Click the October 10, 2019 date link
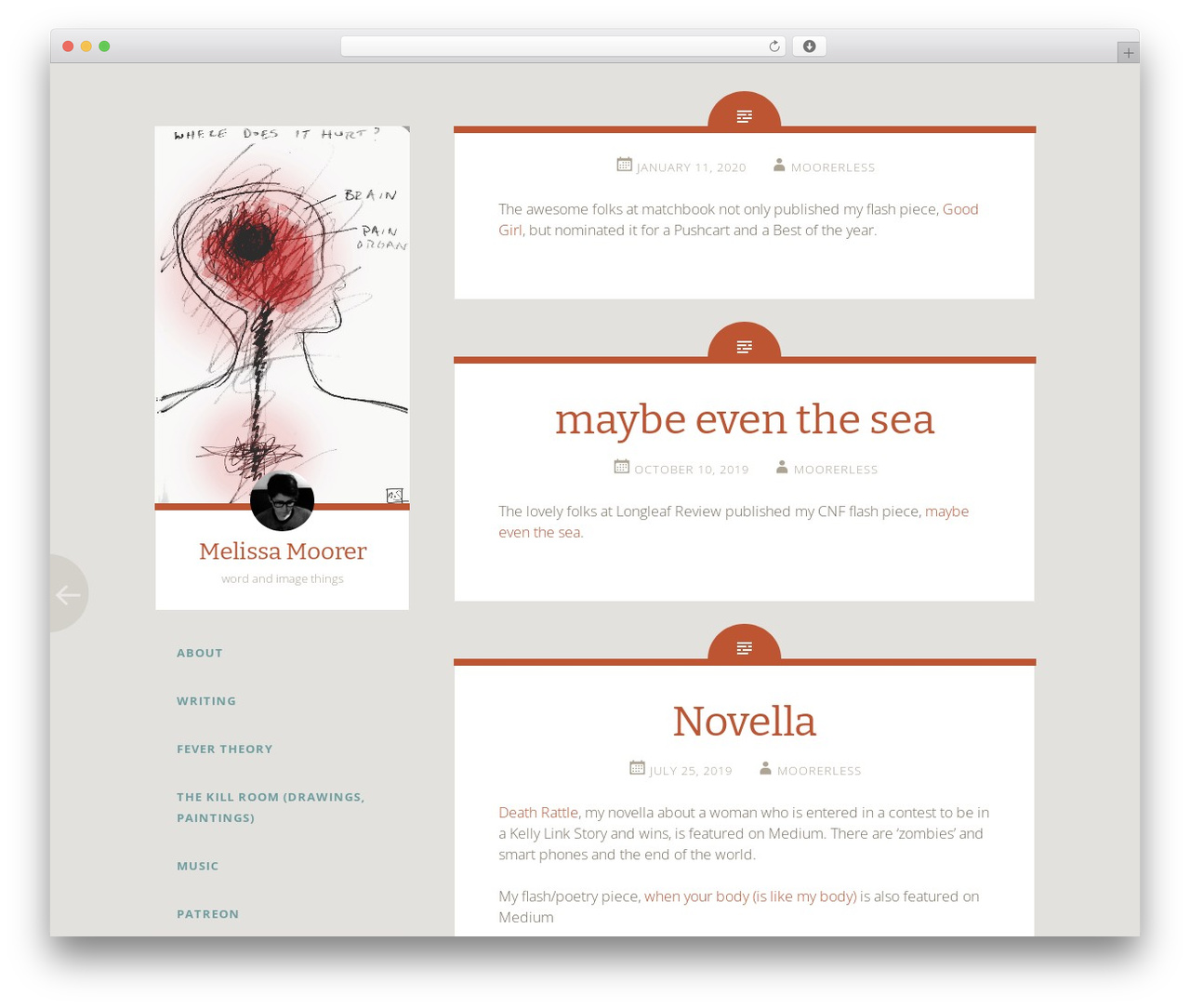Viewport: 1190px width, 1008px height. [692, 470]
